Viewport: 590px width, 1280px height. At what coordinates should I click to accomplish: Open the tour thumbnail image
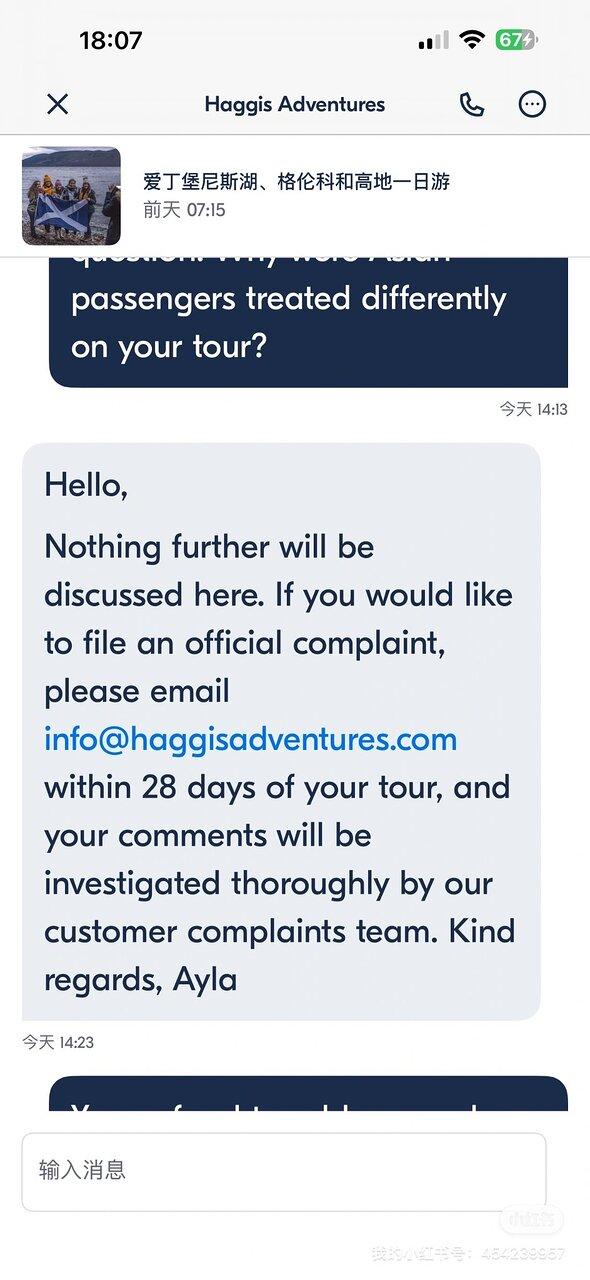pos(71,196)
